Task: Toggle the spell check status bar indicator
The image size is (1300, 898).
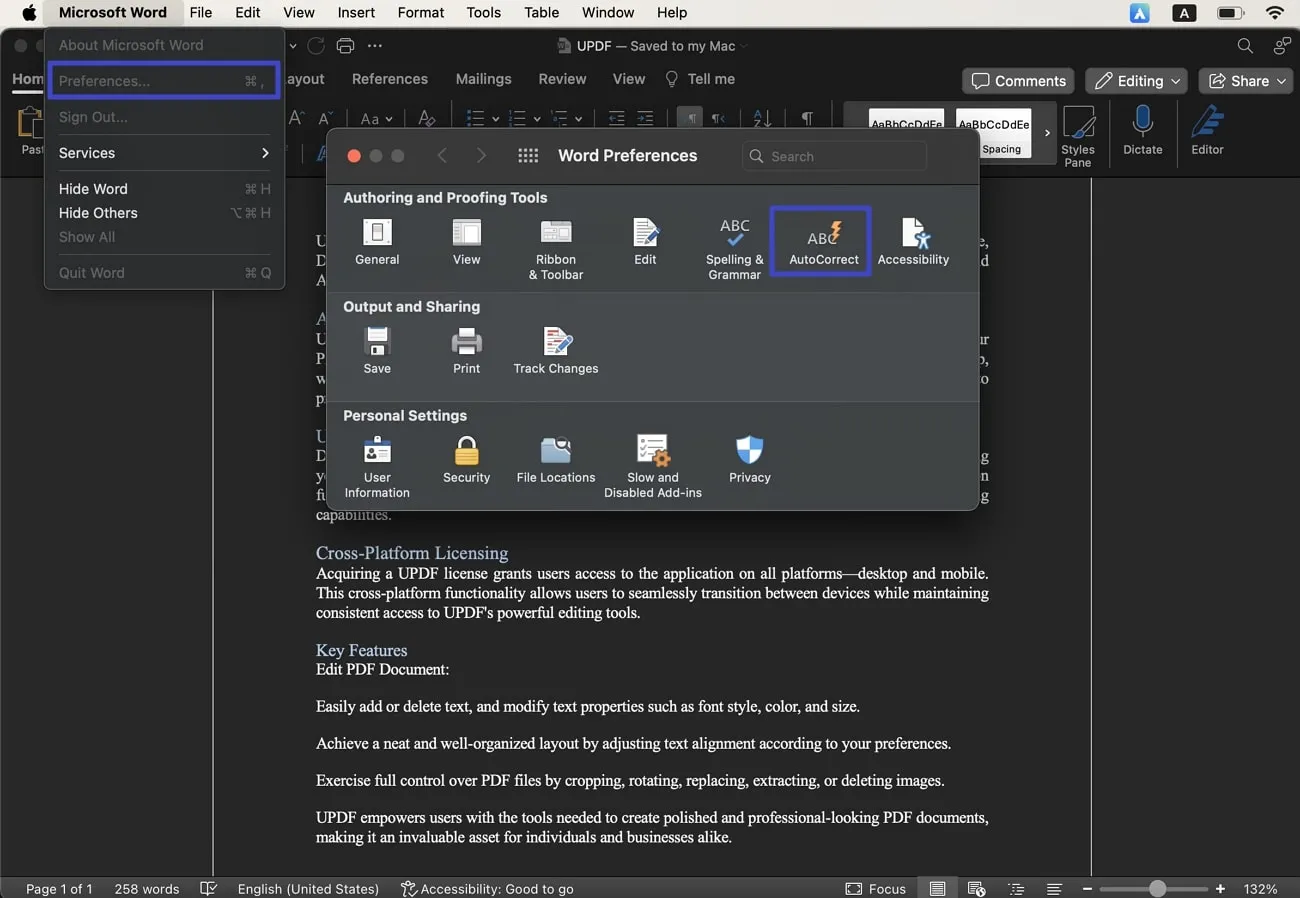Action: [x=208, y=888]
